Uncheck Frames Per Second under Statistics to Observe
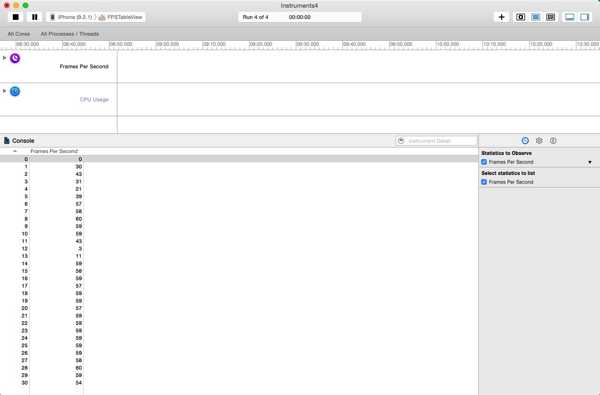Image resolution: width=600 pixels, height=395 pixels. (x=484, y=162)
